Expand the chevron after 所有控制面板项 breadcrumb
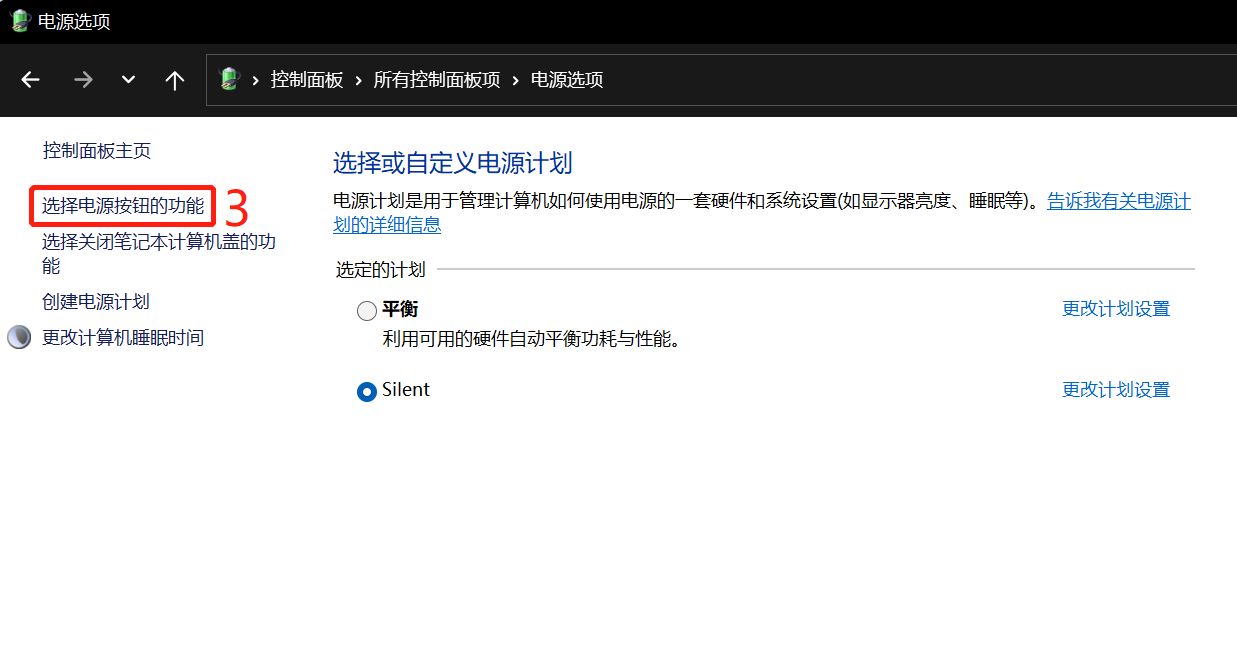The height and width of the screenshot is (672, 1237). click(x=515, y=80)
